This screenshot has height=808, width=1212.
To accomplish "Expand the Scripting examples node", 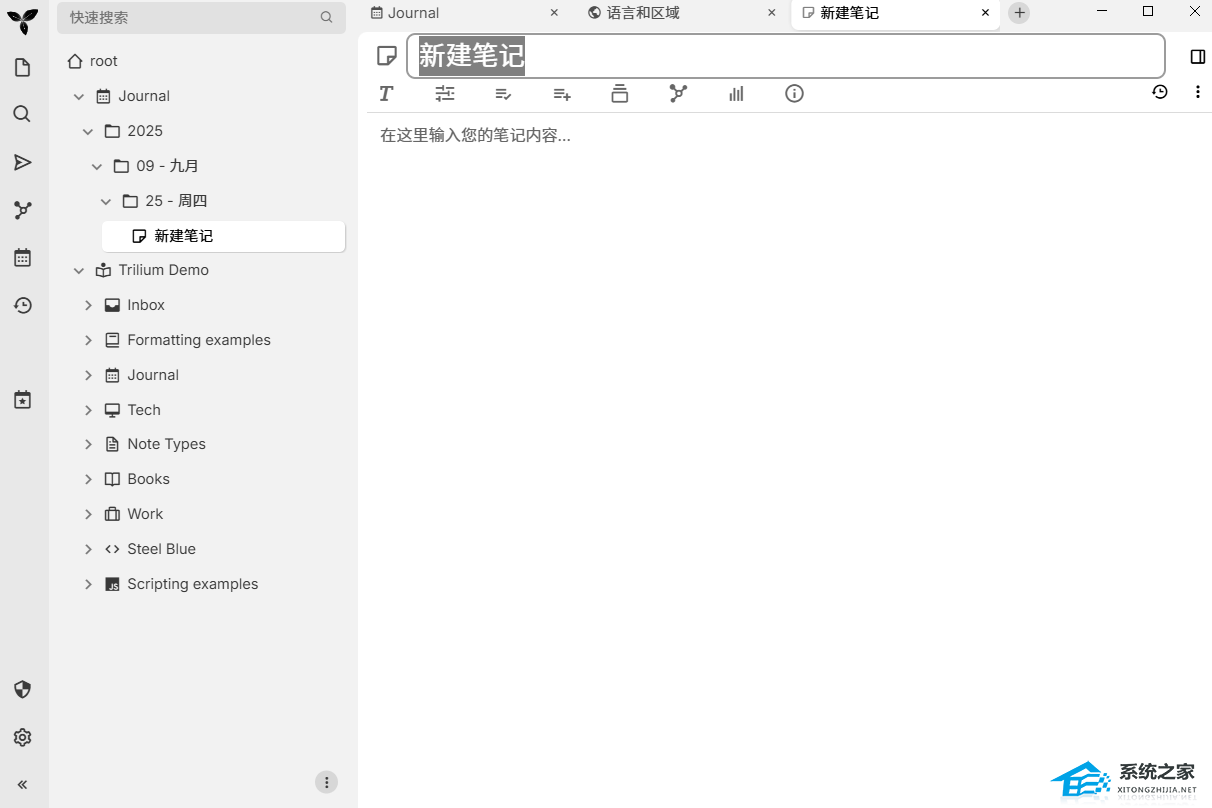I will (x=88, y=584).
